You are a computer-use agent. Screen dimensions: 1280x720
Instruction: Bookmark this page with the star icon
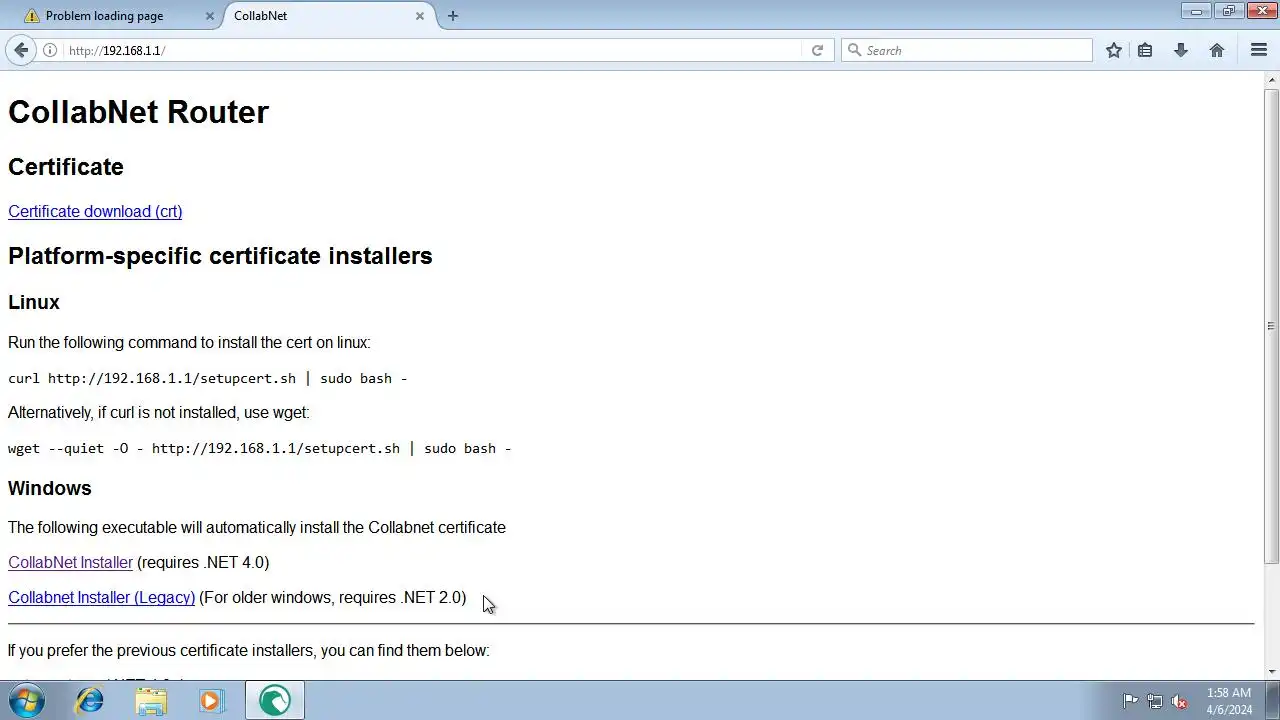coord(1113,50)
